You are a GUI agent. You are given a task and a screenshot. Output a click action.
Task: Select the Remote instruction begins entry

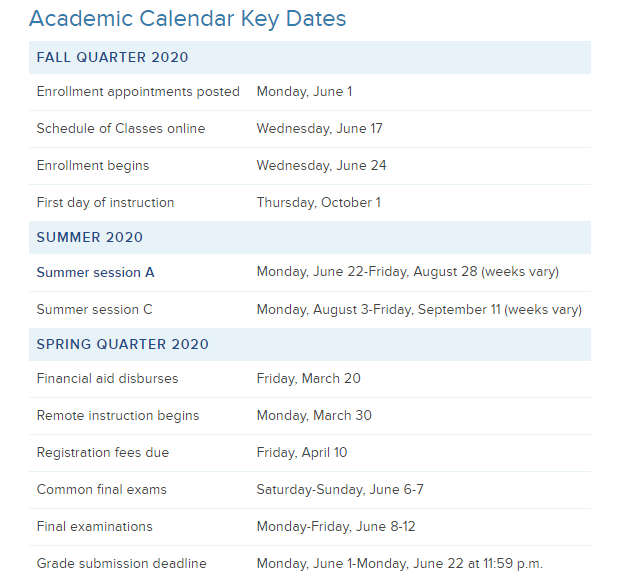pos(118,416)
